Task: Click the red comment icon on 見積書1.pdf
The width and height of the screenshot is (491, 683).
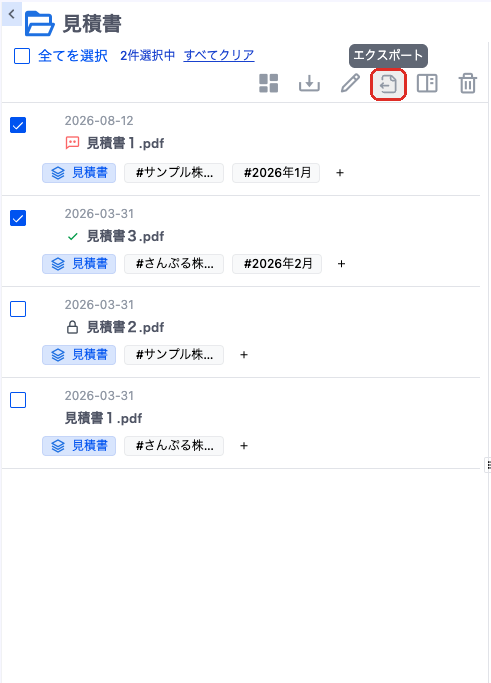Action: [x=72, y=143]
